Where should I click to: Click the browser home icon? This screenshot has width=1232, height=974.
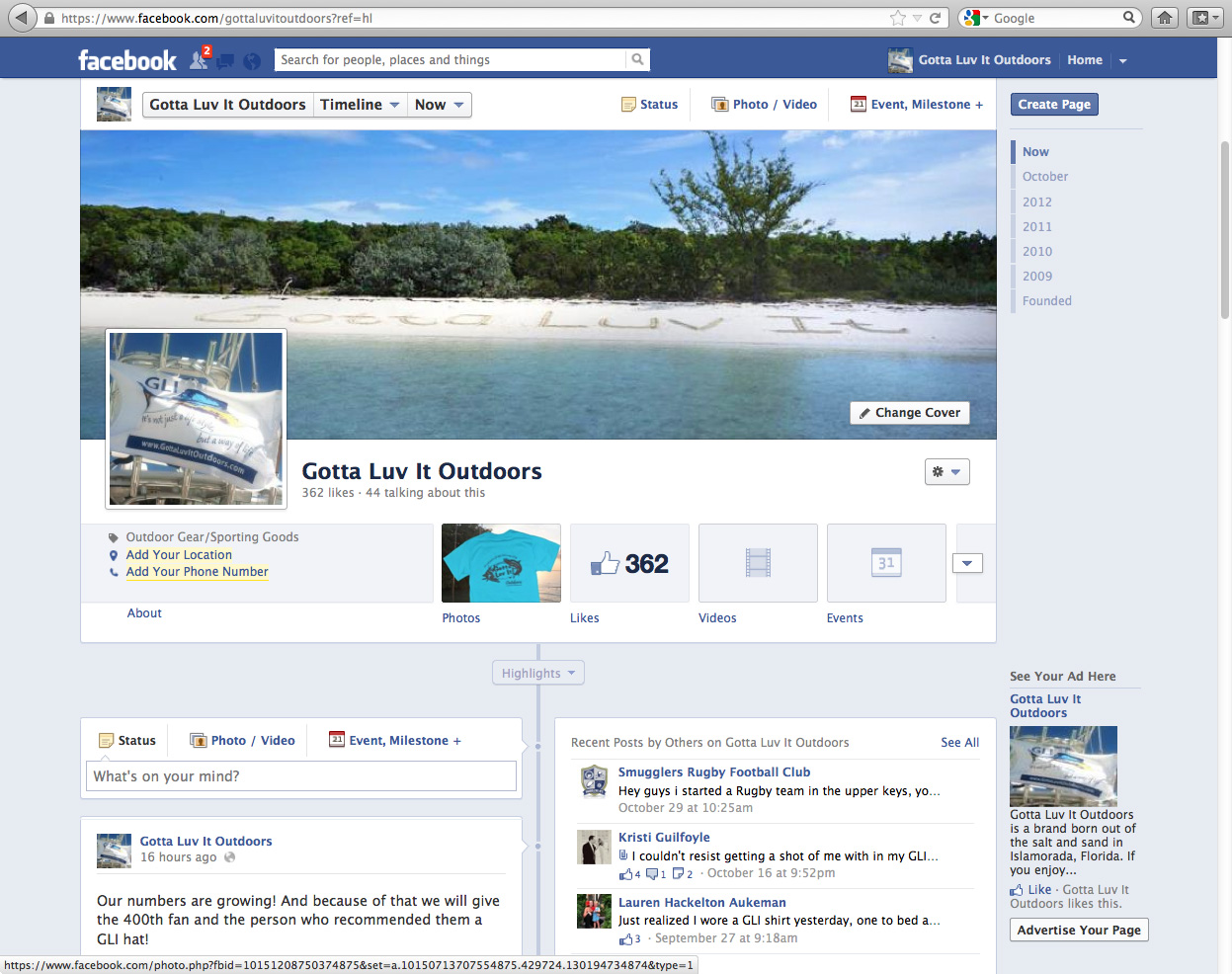[1165, 18]
